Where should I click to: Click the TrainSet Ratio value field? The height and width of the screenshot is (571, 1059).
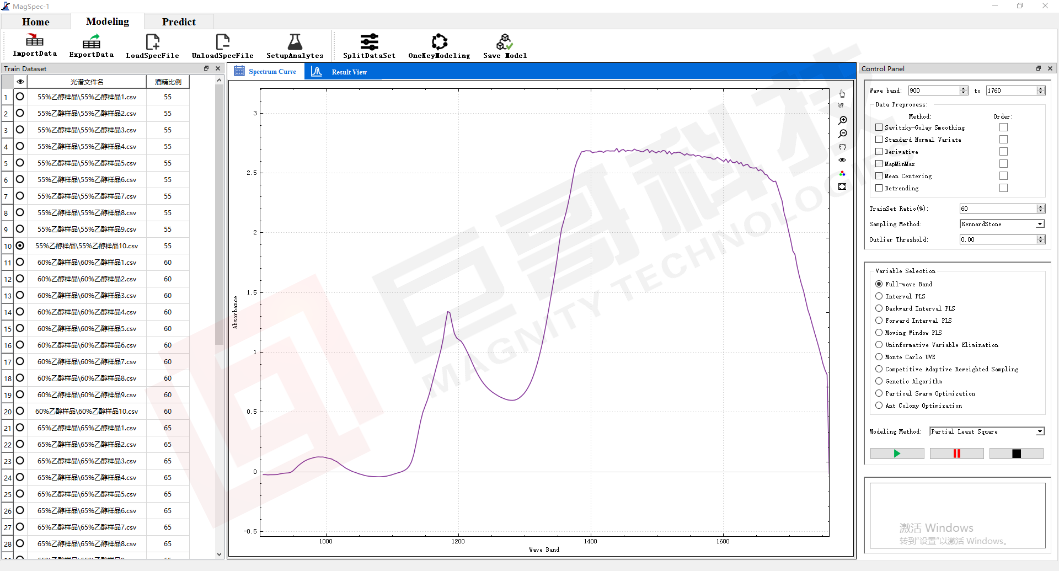pyautogui.click(x=998, y=209)
